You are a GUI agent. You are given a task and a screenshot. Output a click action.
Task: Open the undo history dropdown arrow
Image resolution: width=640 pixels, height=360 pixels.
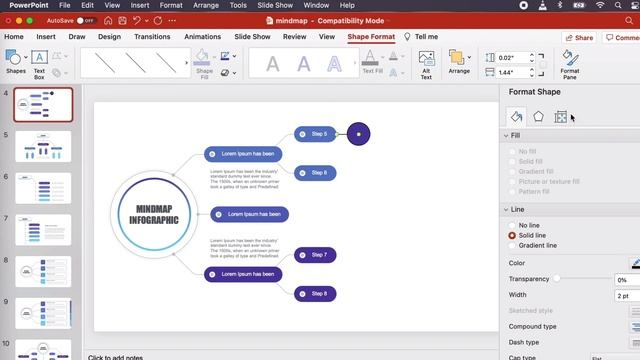point(146,21)
